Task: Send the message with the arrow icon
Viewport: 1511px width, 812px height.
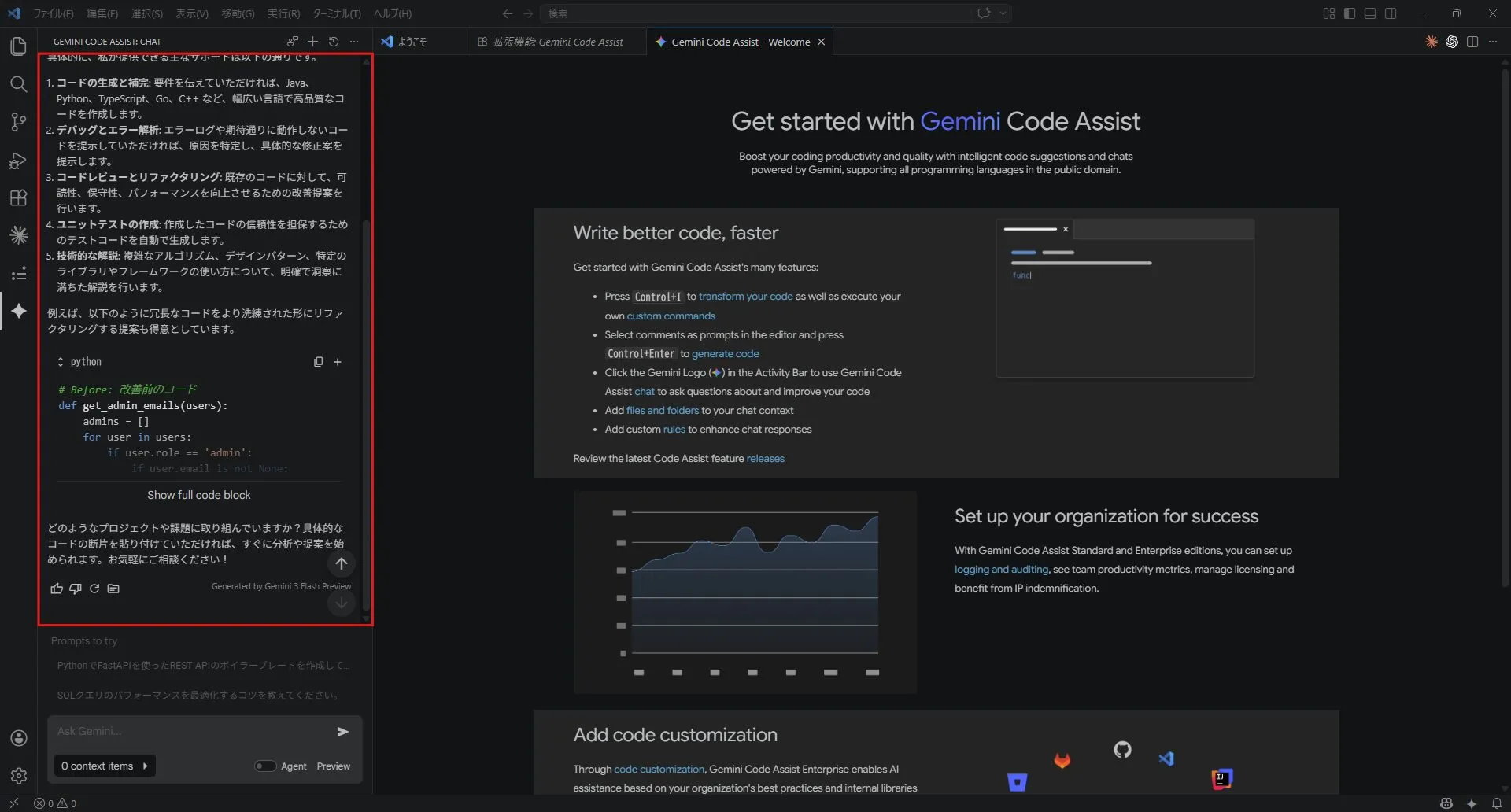Action: pyautogui.click(x=342, y=732)
